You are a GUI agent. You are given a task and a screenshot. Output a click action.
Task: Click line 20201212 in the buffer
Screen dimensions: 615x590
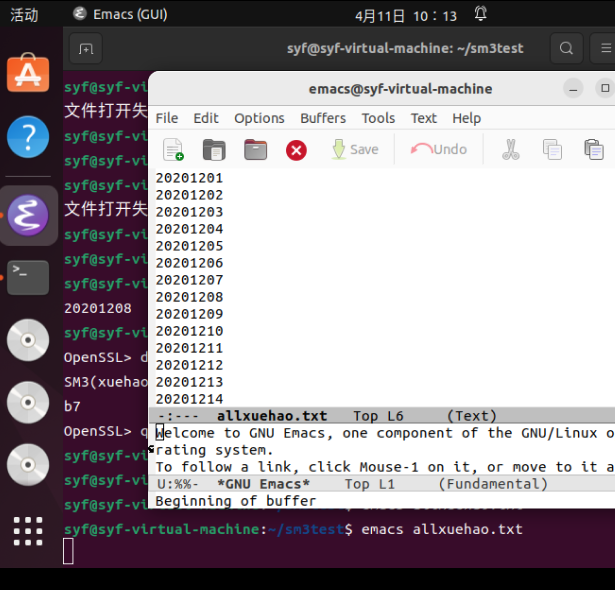click(189, 365)
